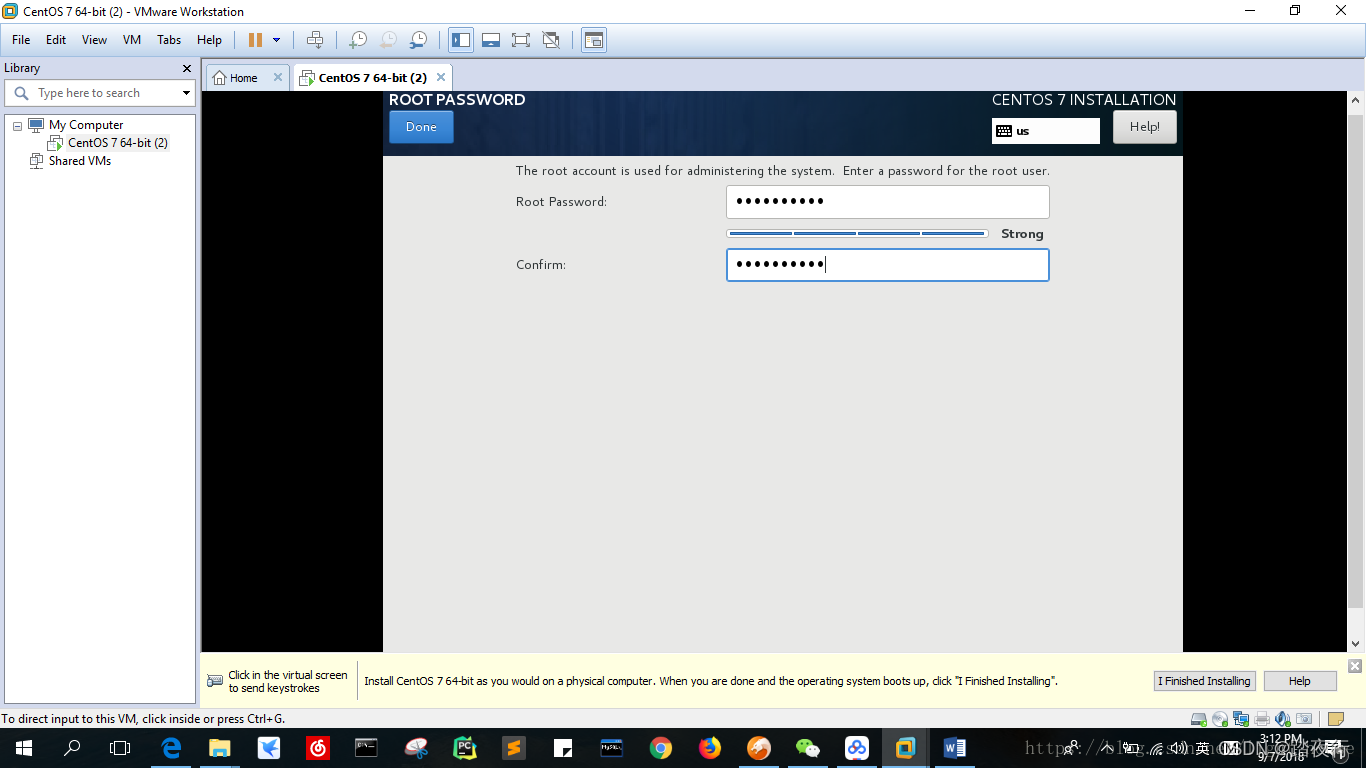1366x768 pixels.
Task: Open the command prompt taskbar icon
Action: point(367,748)
